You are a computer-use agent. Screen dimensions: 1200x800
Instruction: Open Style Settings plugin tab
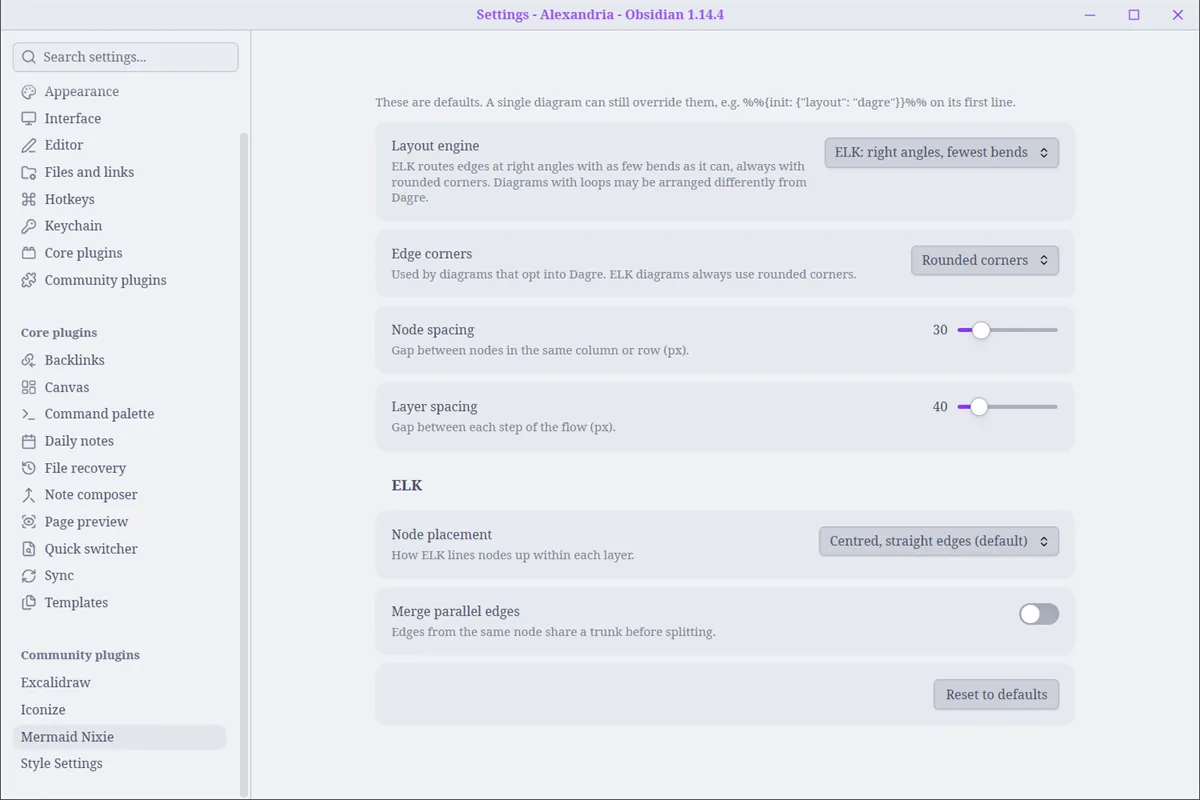coord(119,764)
